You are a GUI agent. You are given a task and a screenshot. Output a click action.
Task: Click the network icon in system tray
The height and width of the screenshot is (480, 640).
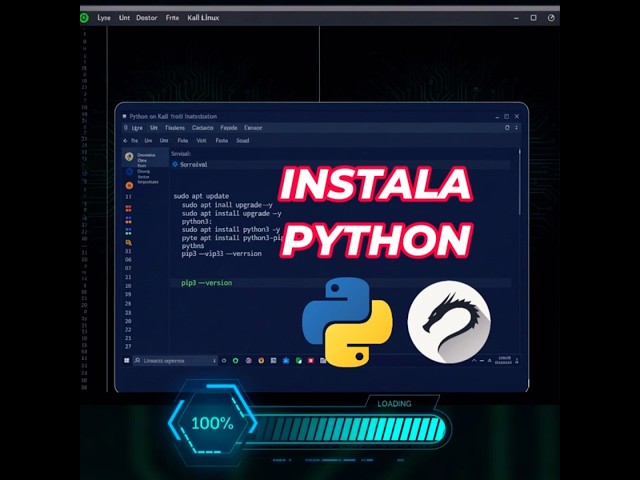tap(482, 361)
